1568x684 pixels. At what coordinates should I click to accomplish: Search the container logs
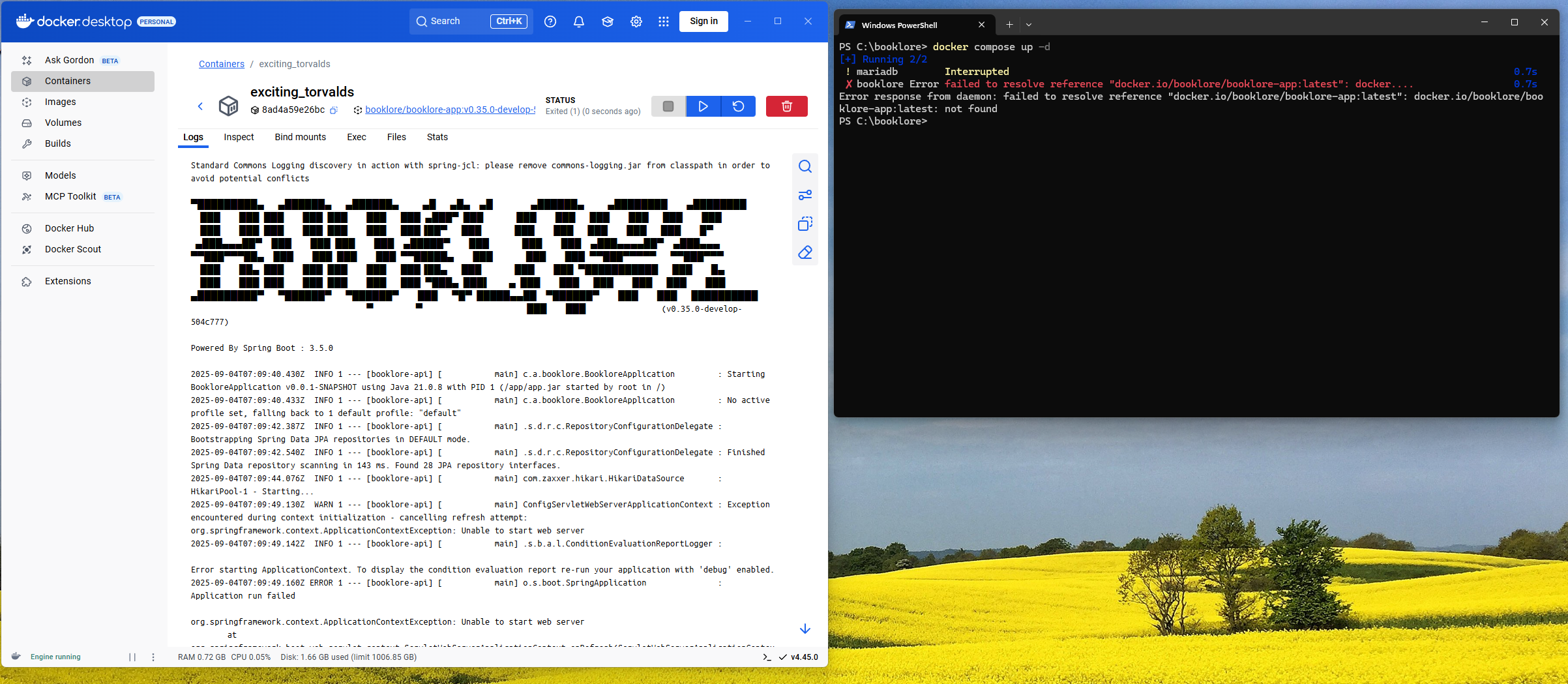(805, 166)
